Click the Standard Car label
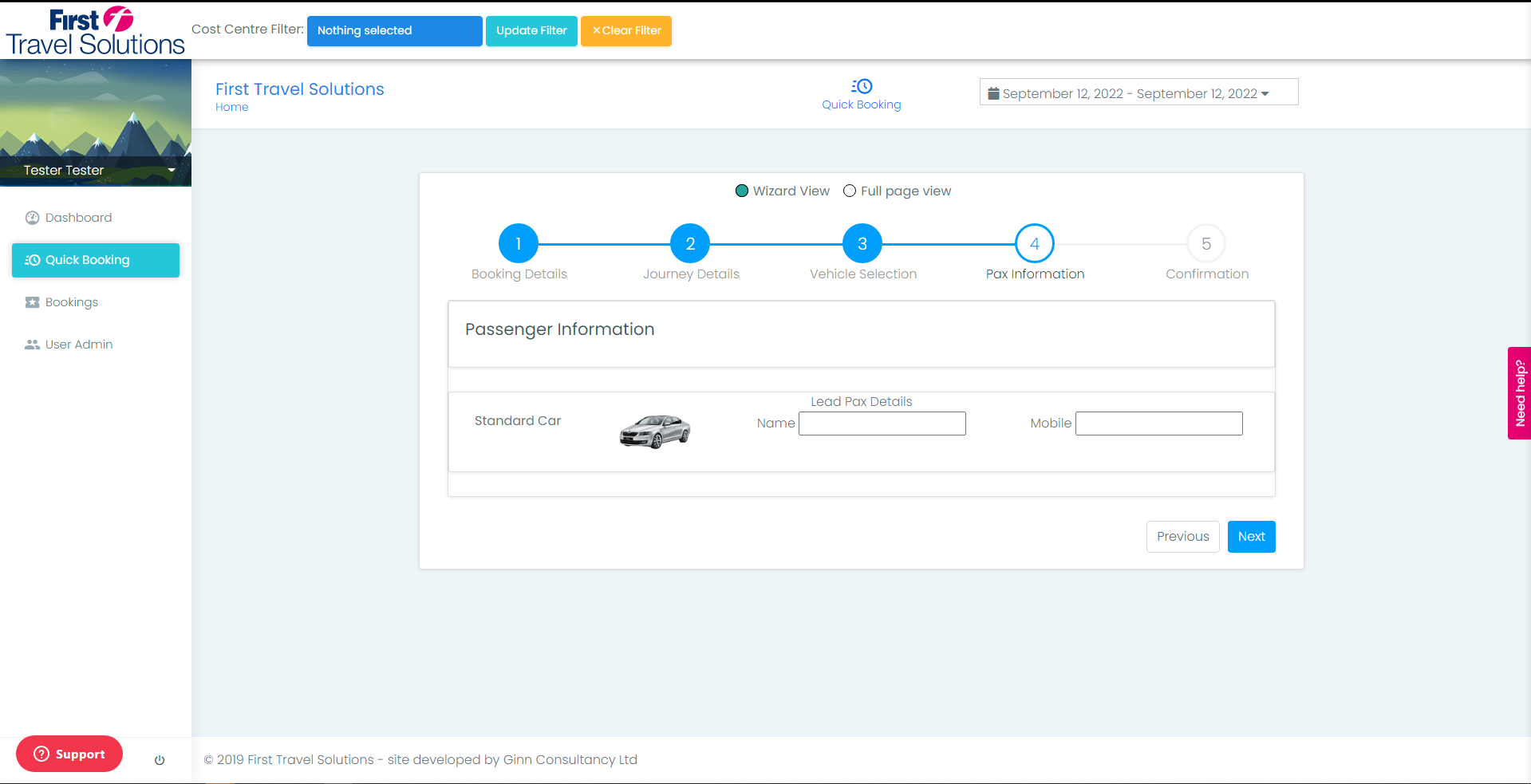1531x784 pixels. pos(518,421)
